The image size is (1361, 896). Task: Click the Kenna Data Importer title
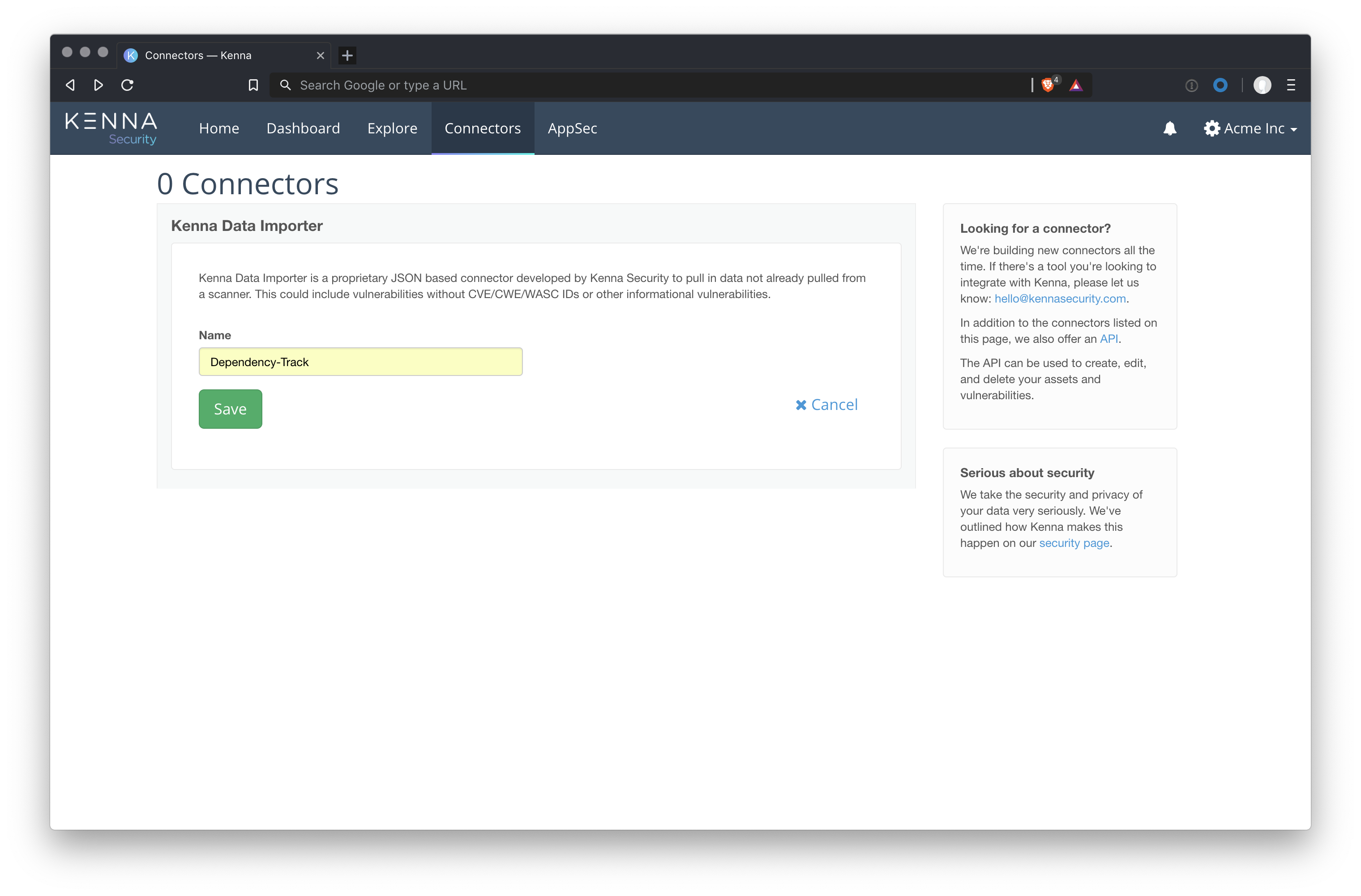(247, 226)
